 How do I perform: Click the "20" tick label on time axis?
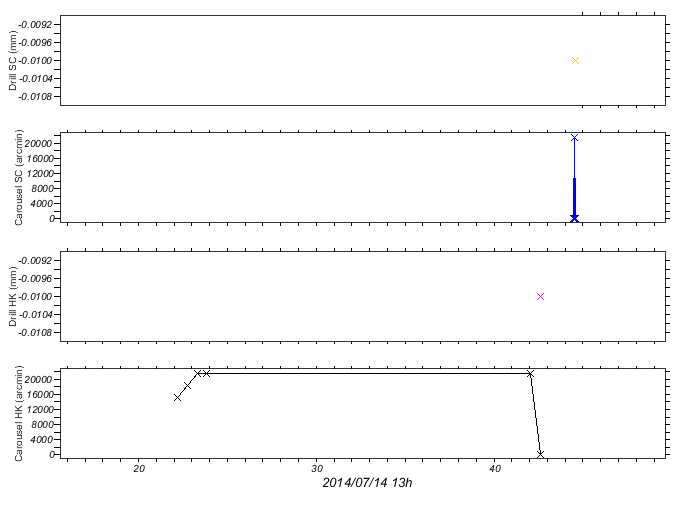coord(139,469)
